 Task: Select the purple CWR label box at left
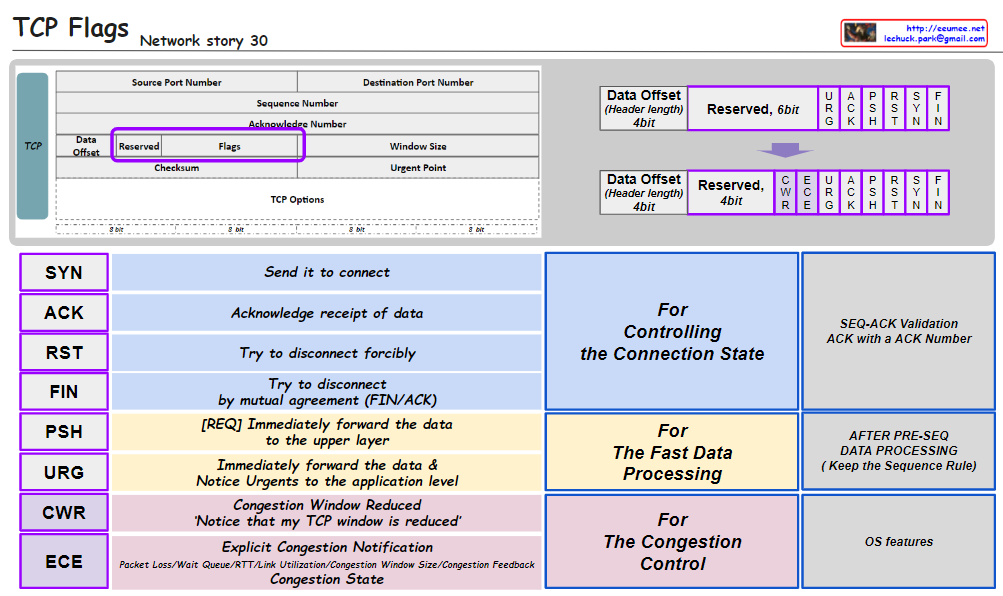pos(64,513)
